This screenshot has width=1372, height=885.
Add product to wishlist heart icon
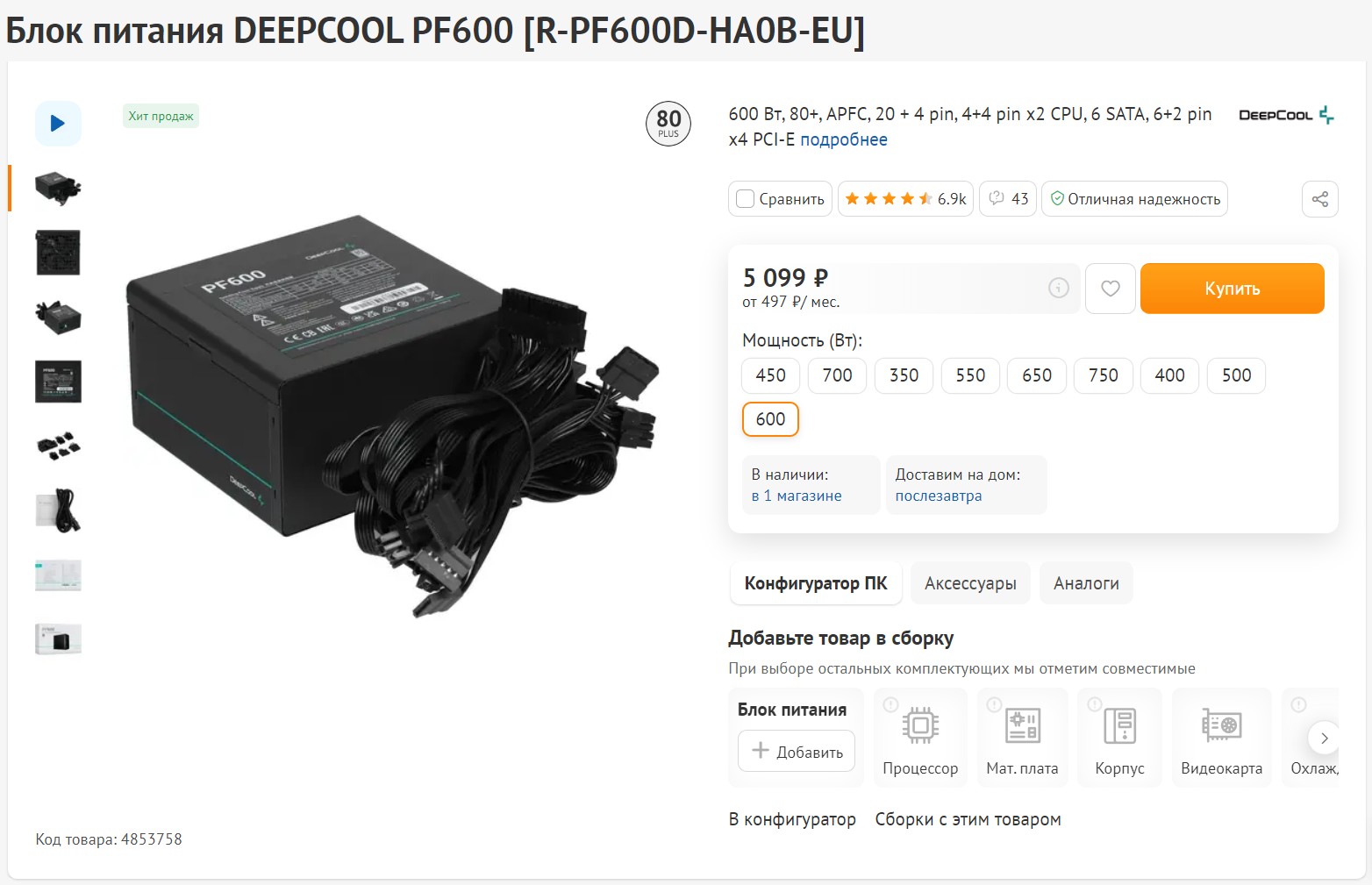(1111, 289)
